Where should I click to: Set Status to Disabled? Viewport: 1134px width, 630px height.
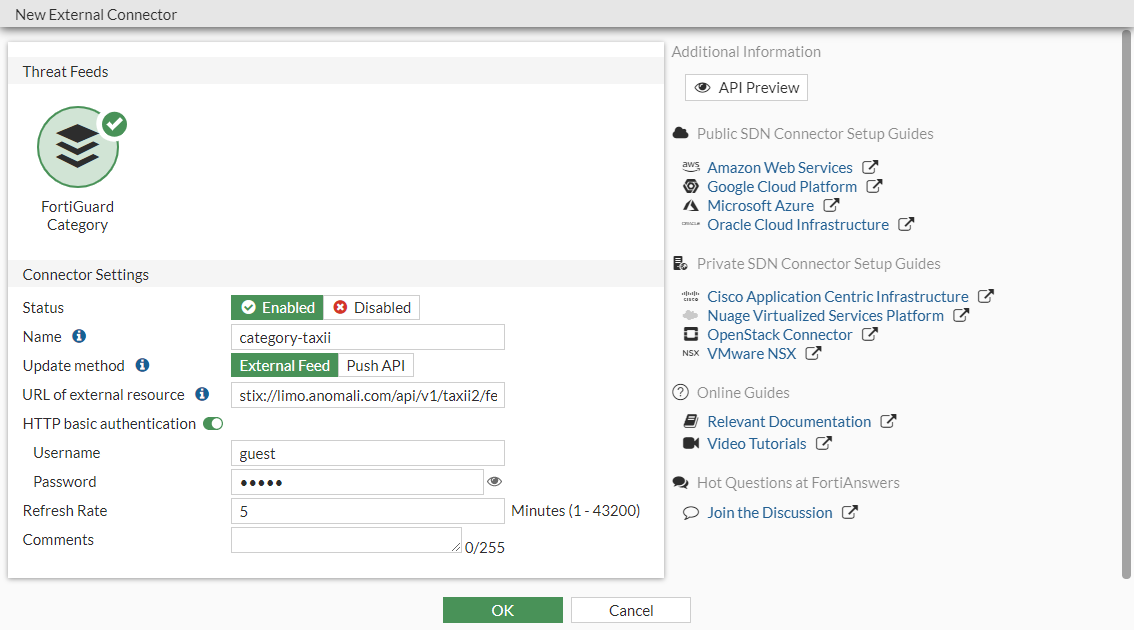coord(372,307)
